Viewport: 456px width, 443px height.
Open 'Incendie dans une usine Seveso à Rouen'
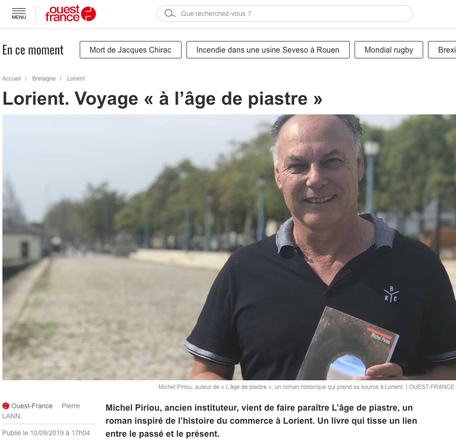[268, 50]
